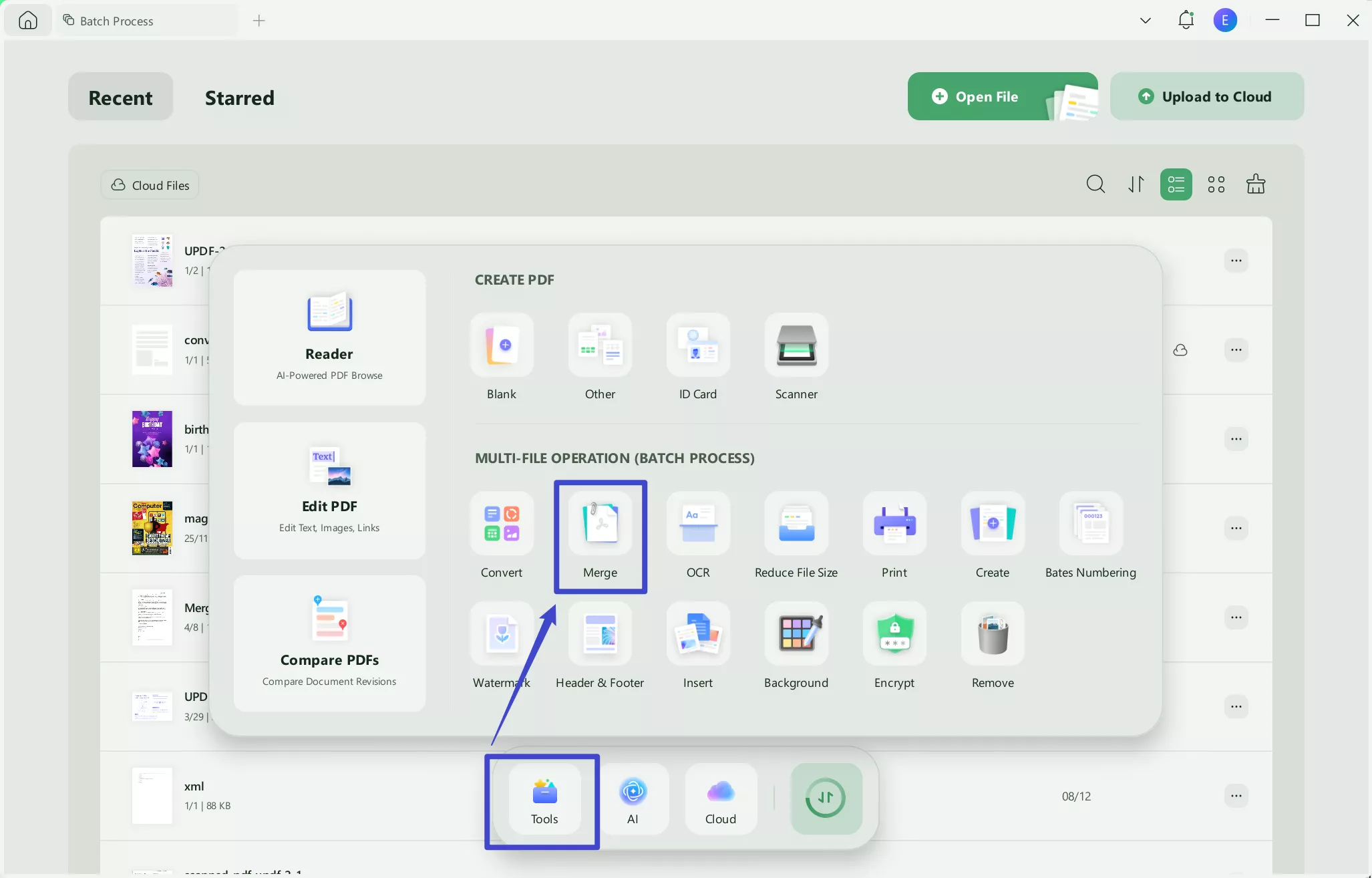Open the Scanner PDF creation tool
1372x878 pixels.
click(x=795, y=357)
